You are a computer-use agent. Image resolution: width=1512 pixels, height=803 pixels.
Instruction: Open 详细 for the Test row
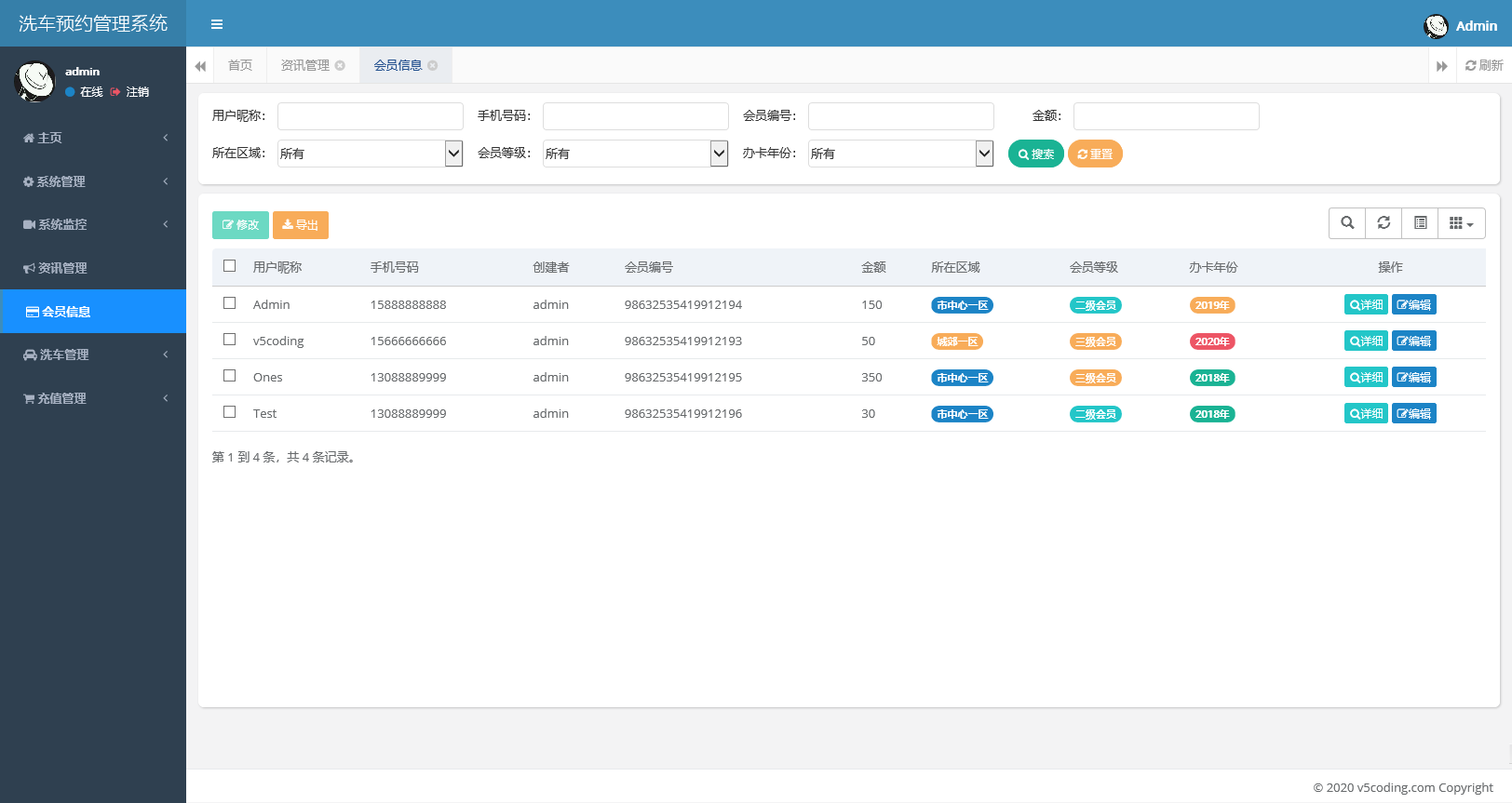[x=1366, y=413]
